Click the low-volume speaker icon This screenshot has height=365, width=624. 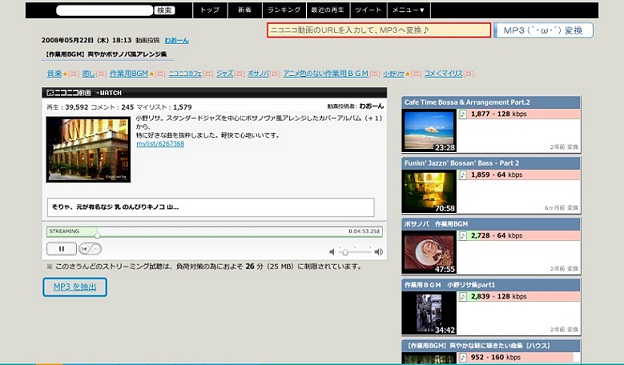(x=332, y=252)
